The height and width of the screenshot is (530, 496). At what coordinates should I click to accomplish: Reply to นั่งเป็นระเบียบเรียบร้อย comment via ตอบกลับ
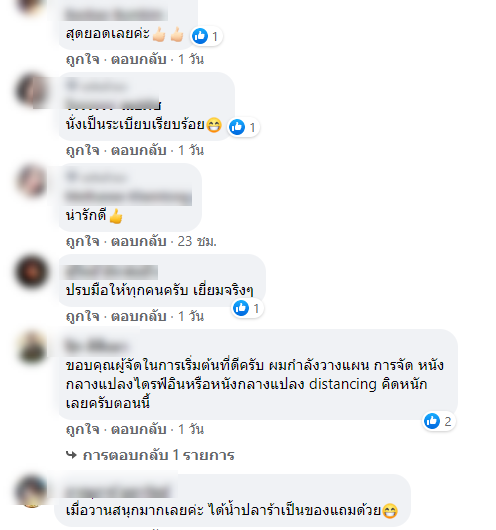click(x=139, y=150)
